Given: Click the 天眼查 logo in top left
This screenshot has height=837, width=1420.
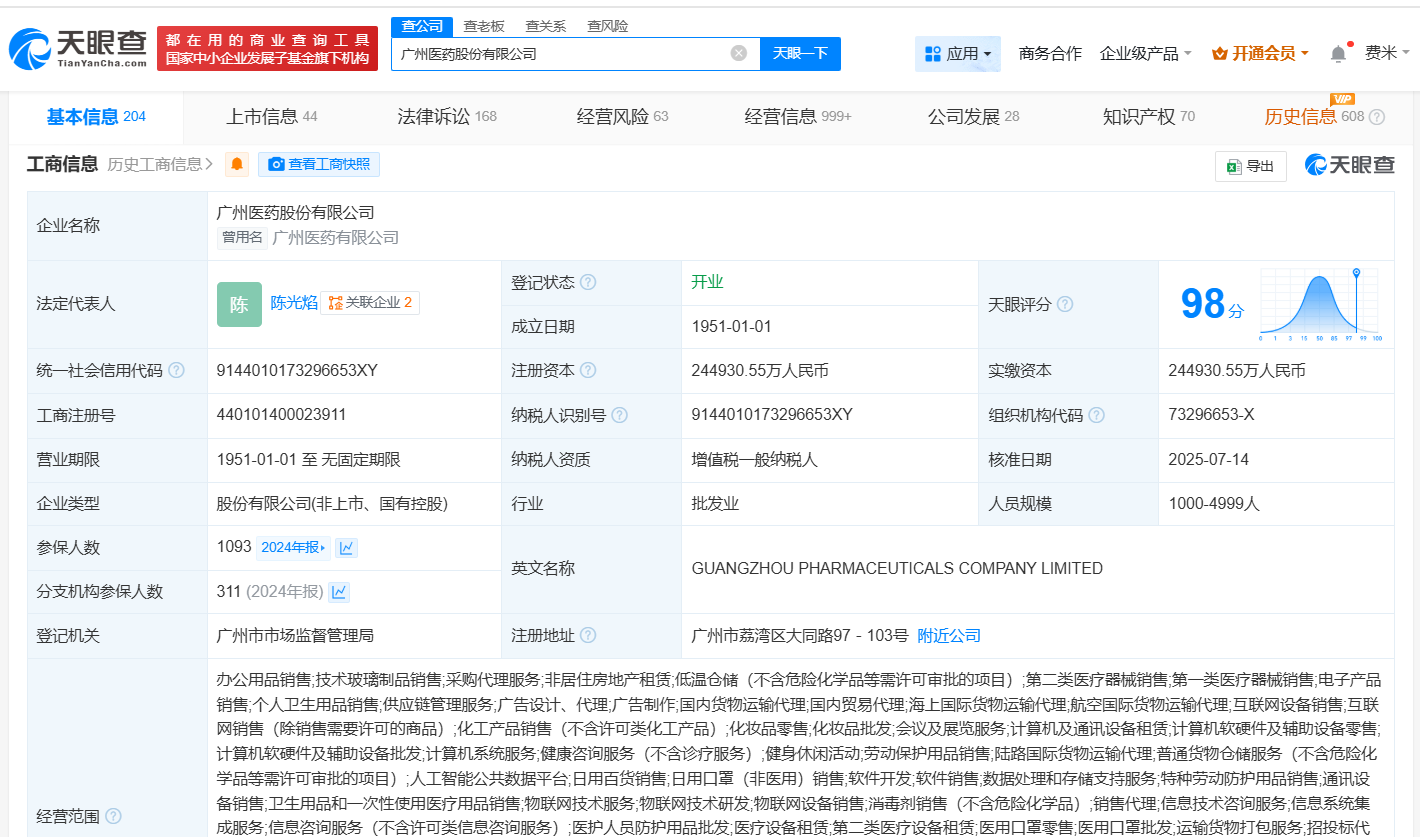Looking at the screenshot, I should coord(78,46).
